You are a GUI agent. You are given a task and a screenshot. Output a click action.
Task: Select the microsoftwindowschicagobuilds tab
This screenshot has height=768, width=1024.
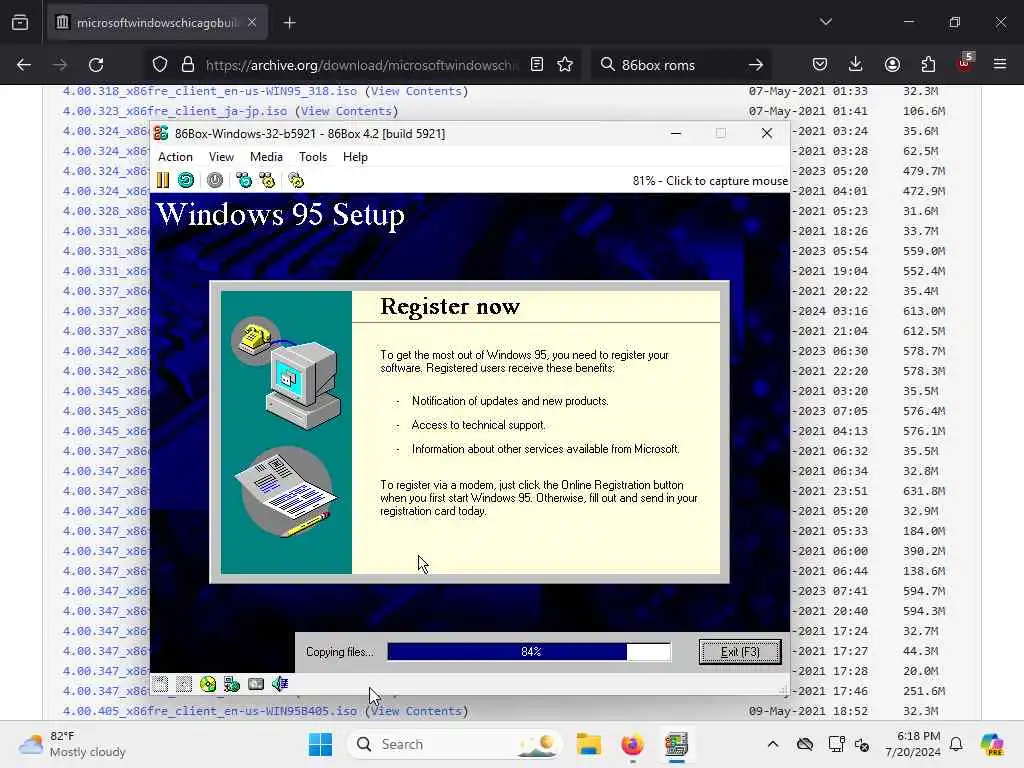click(x=157, y=23)
